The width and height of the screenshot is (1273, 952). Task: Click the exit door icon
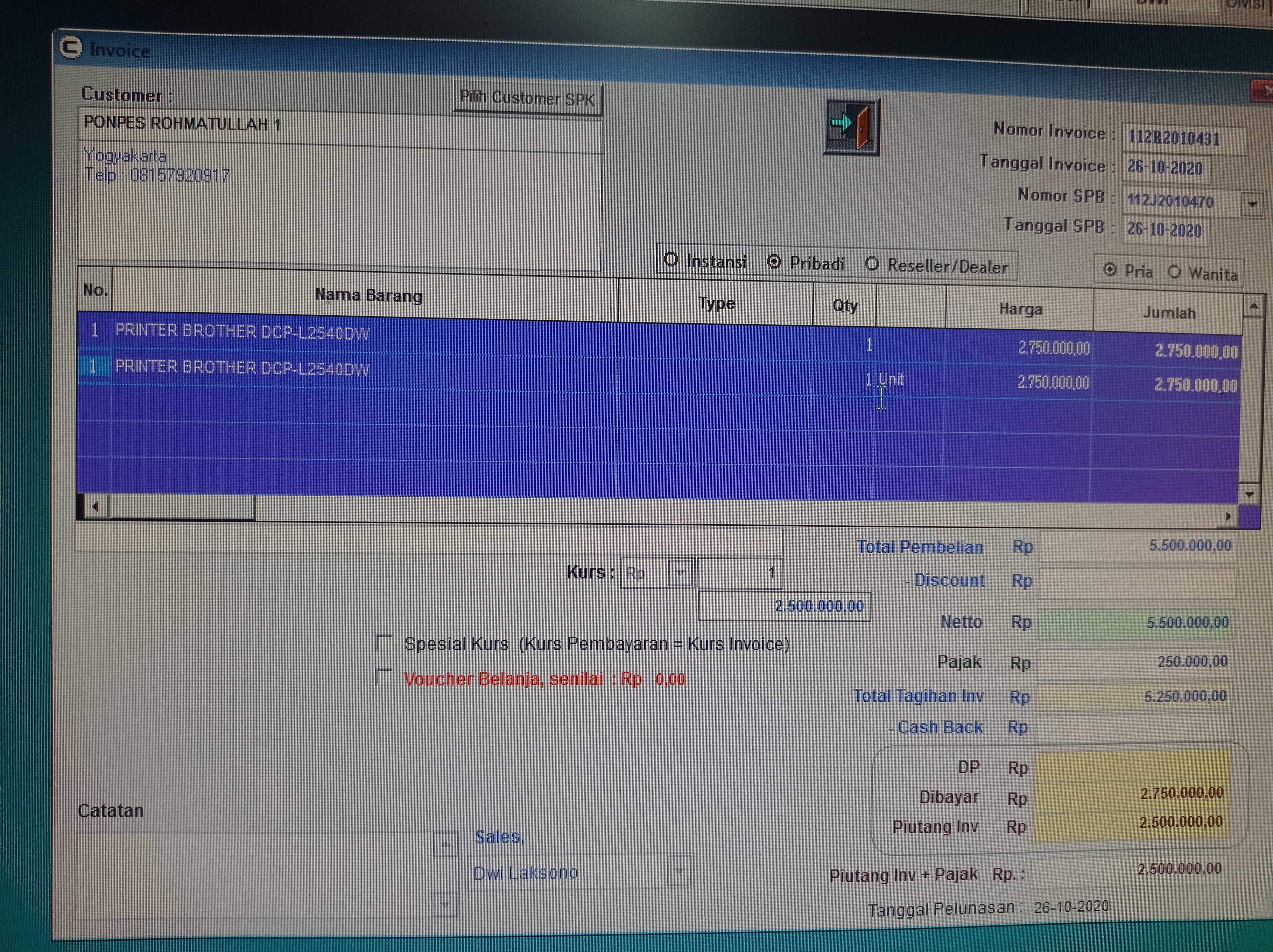851,126
